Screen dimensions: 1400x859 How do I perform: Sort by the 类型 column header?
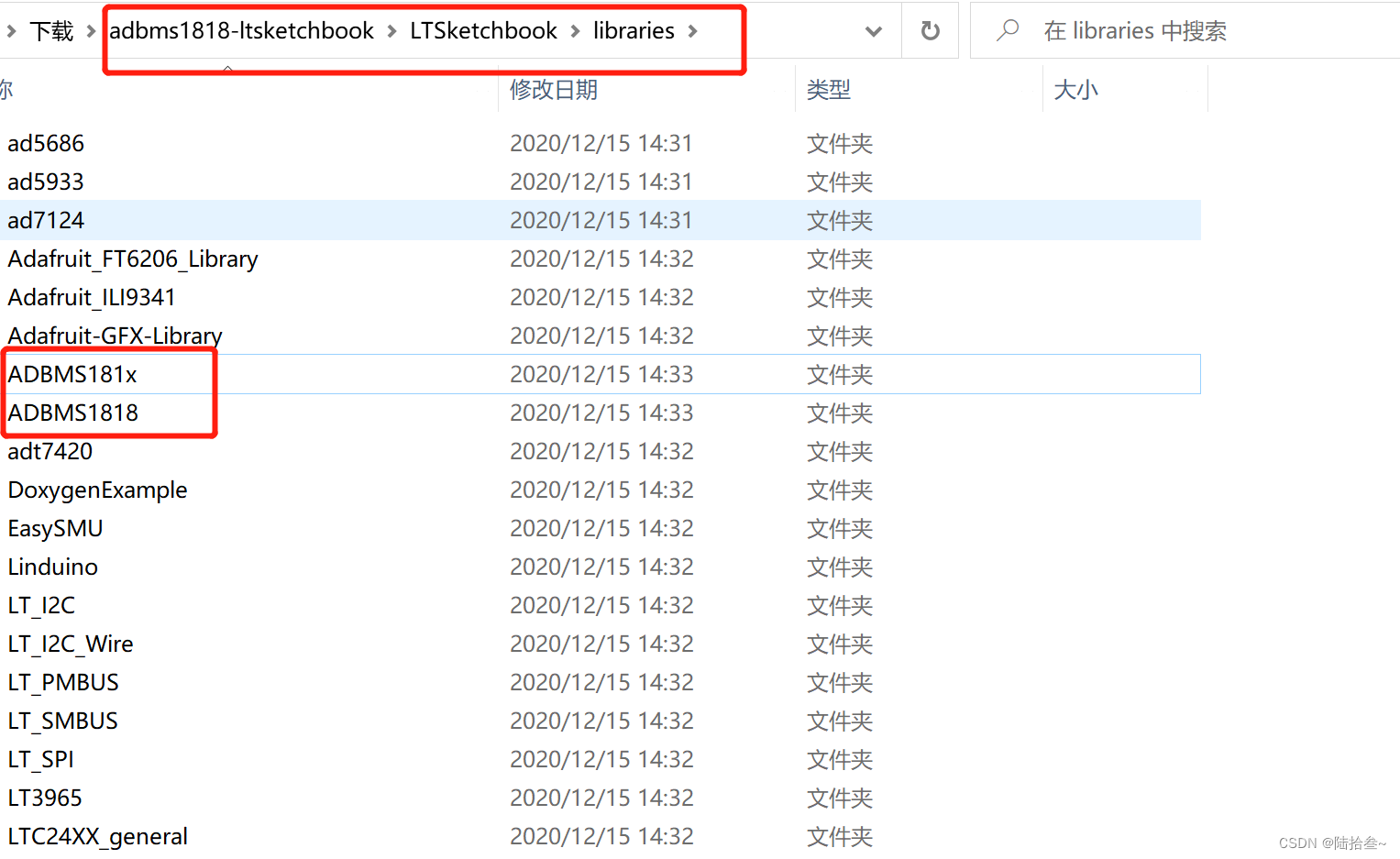tap(828, 89)
